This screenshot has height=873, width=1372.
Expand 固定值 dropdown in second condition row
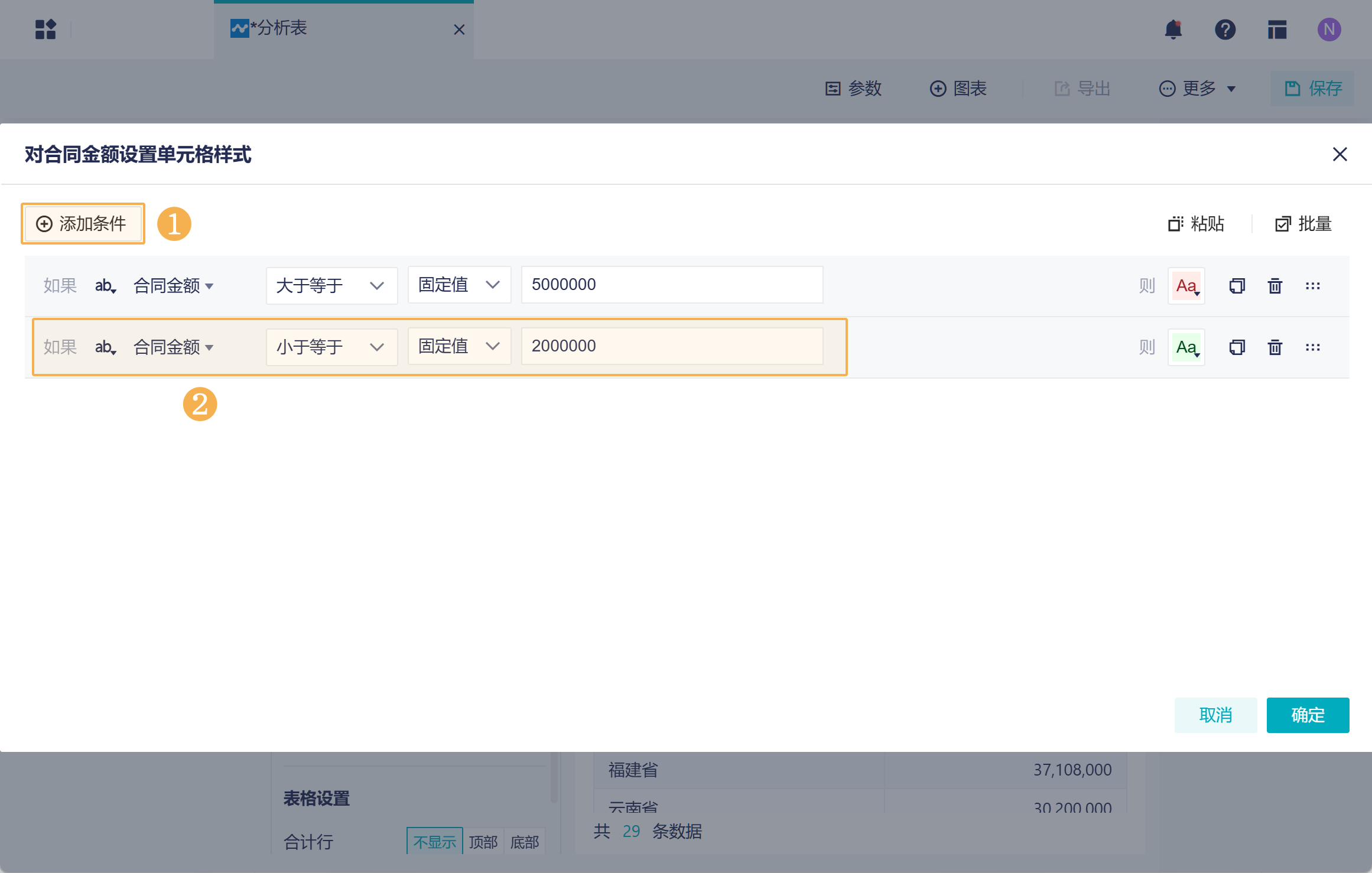[x=459, y=347]
